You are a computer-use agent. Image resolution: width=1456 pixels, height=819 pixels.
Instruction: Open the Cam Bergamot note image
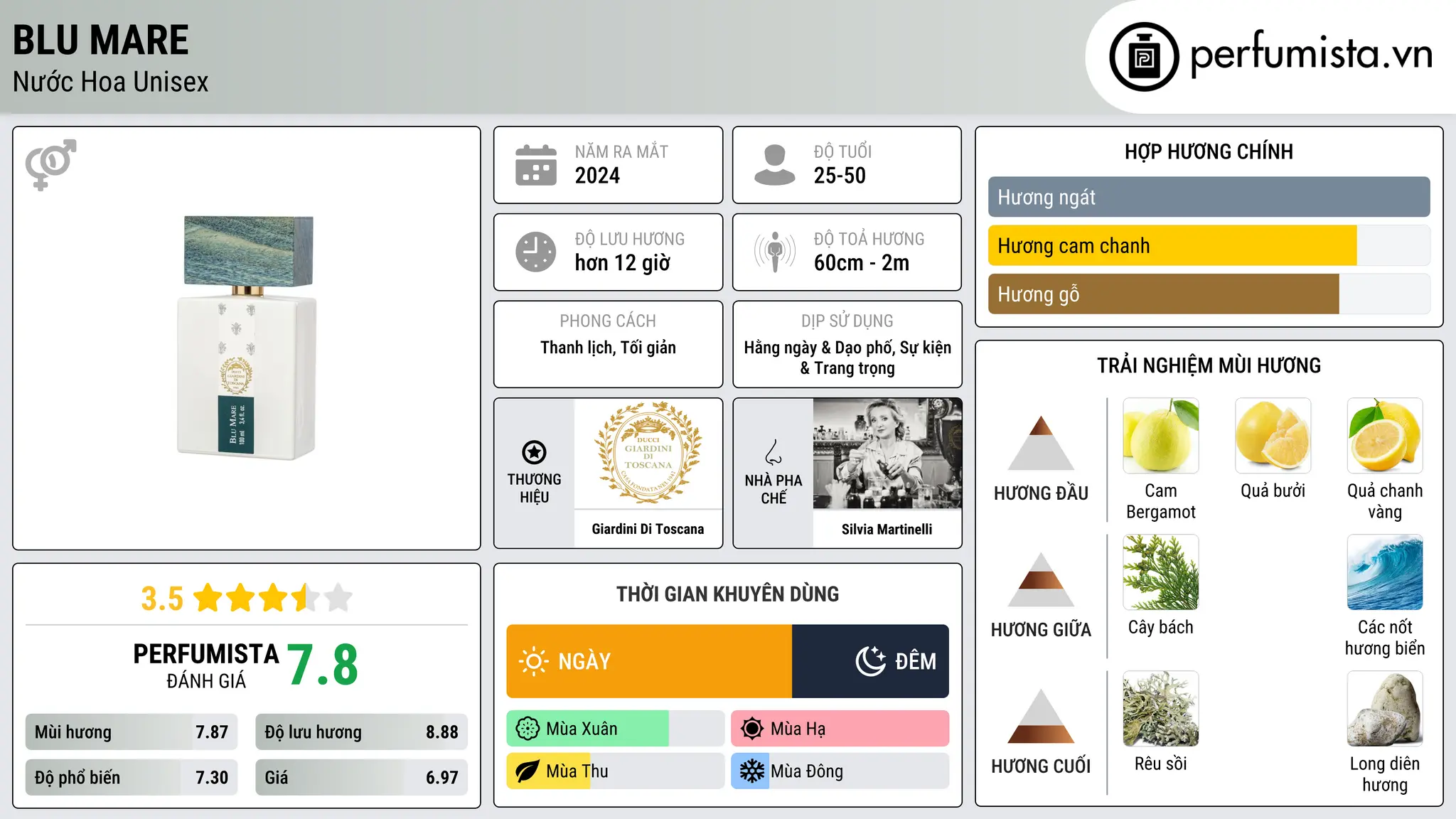[x=1161, y=436]
